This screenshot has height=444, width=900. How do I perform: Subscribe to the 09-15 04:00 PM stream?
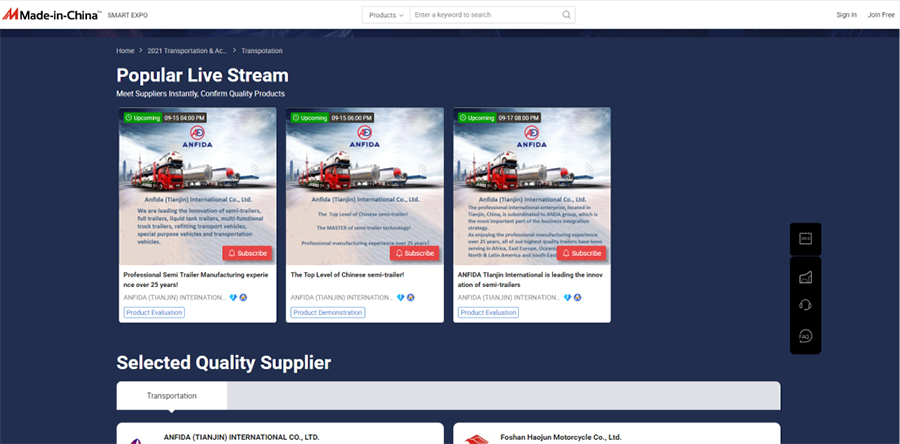point(247,253)
